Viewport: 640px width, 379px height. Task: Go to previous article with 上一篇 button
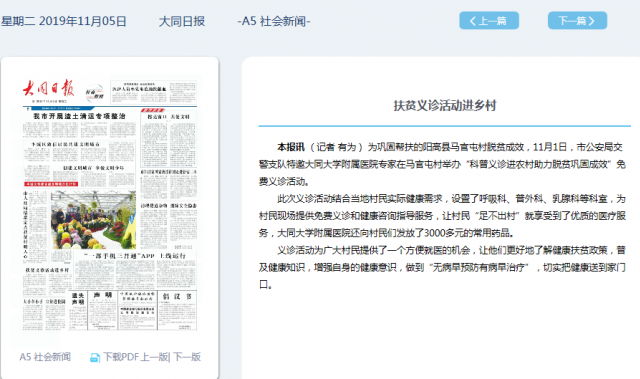coord(489,20)
